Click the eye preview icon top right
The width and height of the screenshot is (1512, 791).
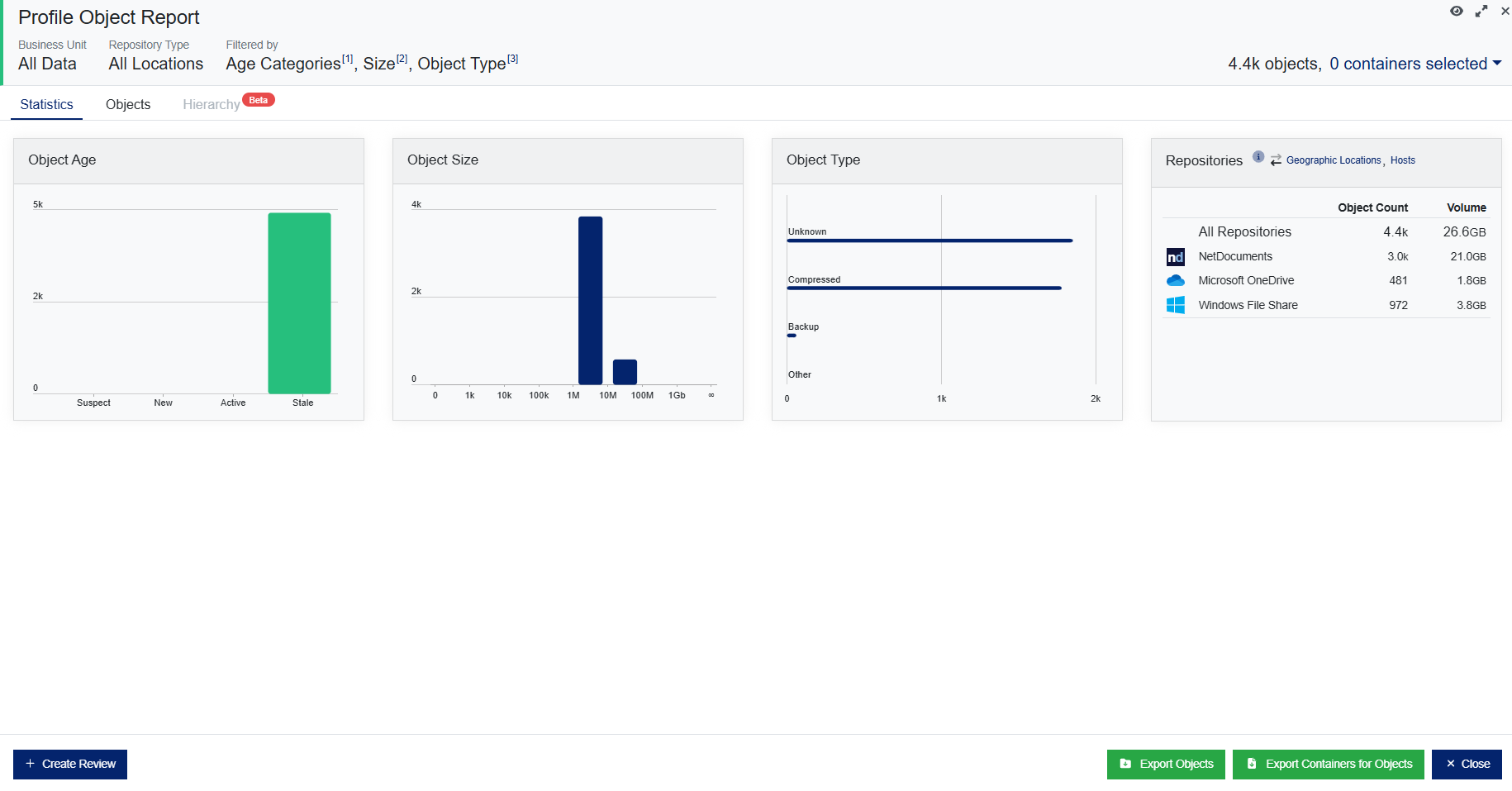pyautogui.click(x=1456, y=12)
